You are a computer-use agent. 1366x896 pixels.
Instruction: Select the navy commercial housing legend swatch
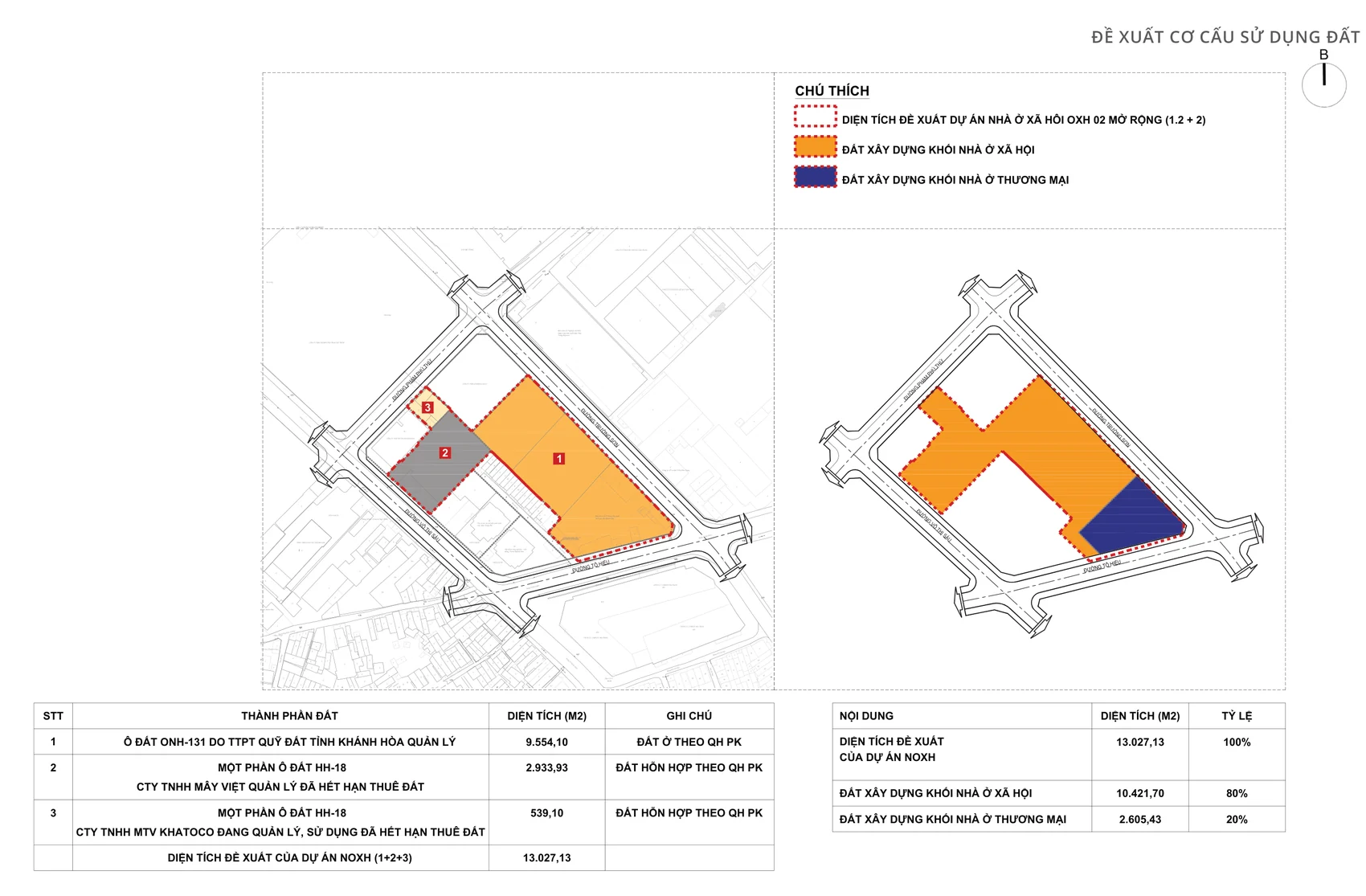pos(816,177)
